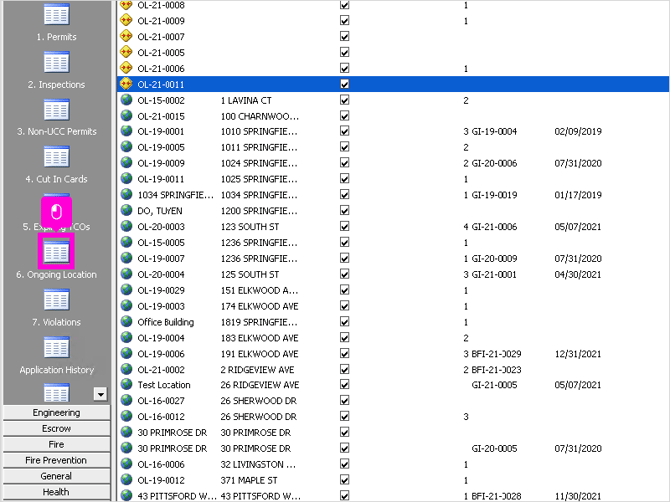
Task: Click the globe icon beside OL-19-0029
Action: pos(126,290)
